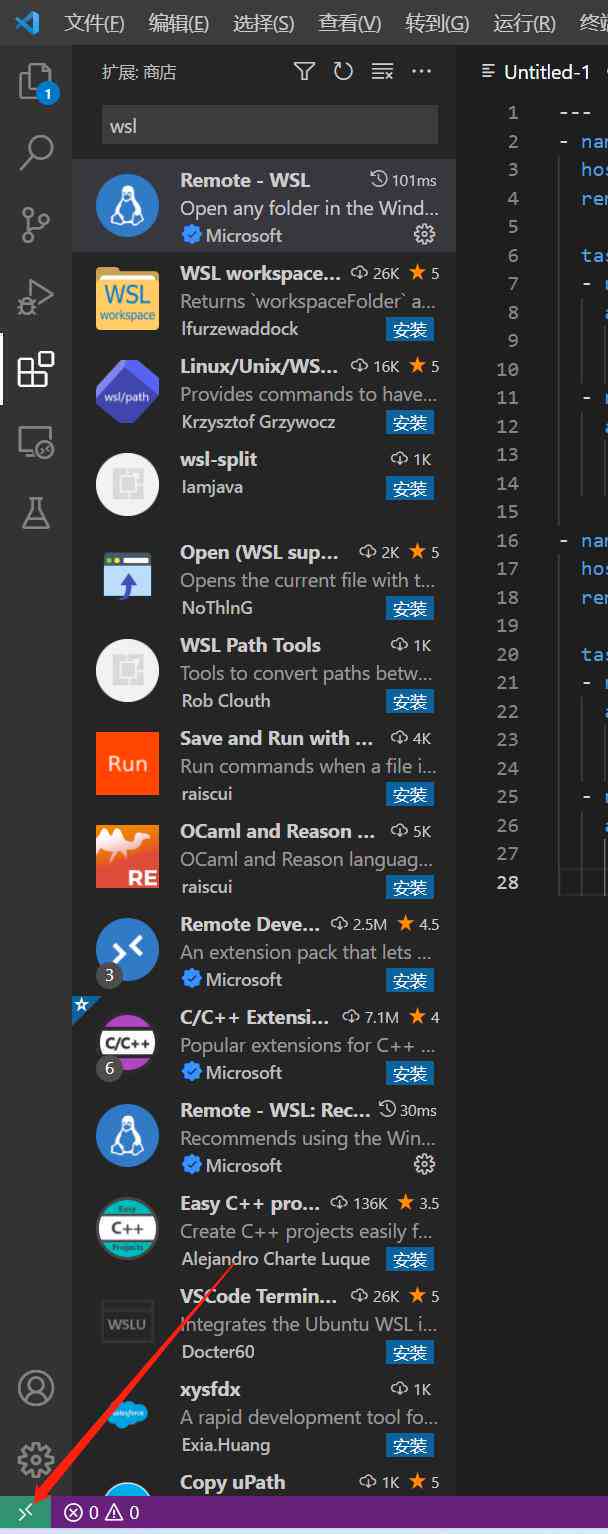Open the Testing flask icon

(36, 513)
